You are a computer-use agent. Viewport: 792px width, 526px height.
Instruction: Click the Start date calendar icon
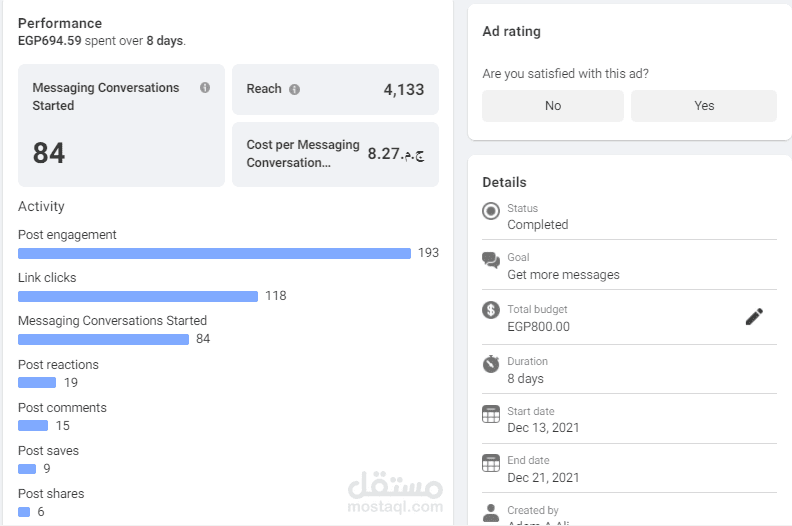tap(491, 414)
